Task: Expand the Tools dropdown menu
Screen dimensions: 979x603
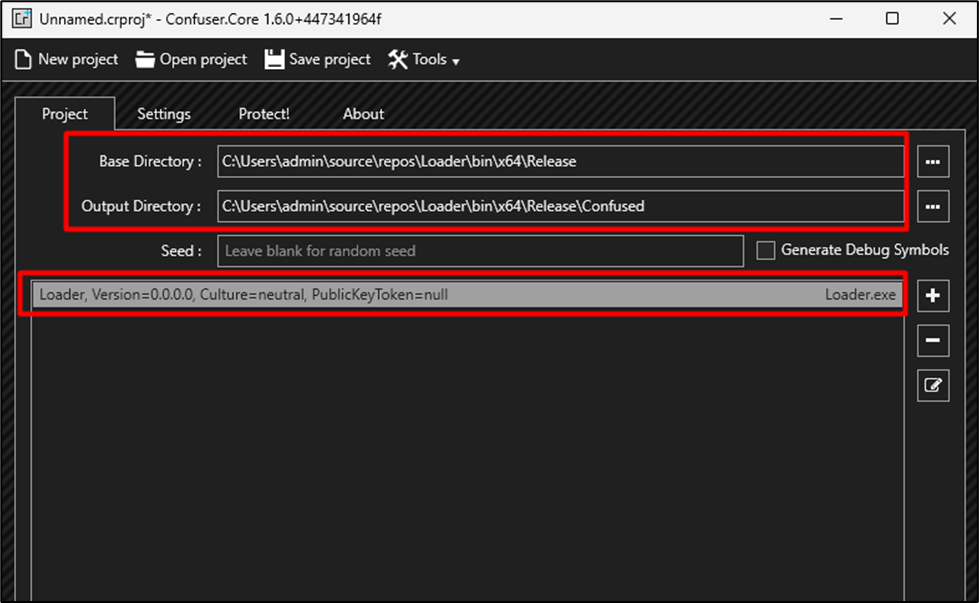Action: tap(423, 59)
